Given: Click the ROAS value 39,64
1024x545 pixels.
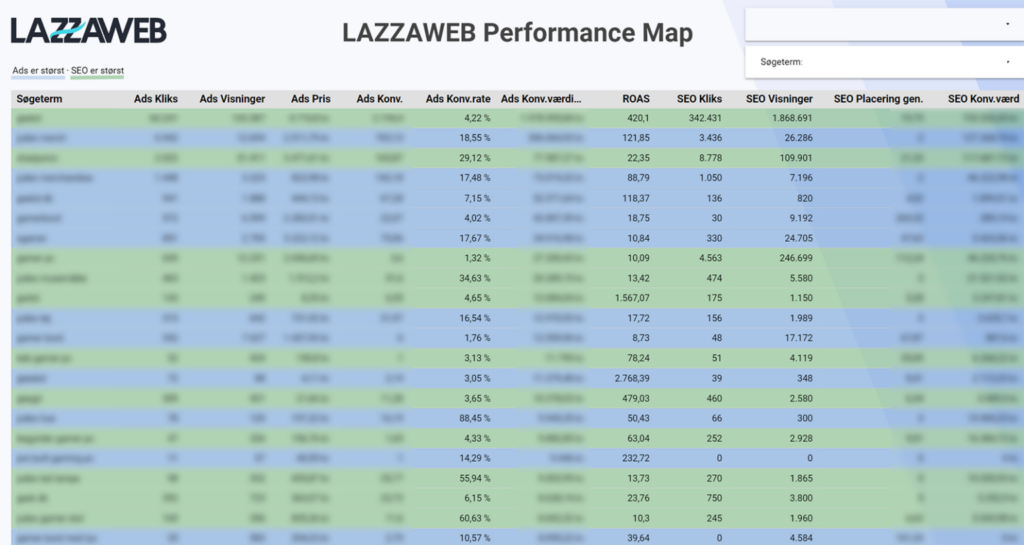Looking at the screenshot, I should tap(638, 538).
